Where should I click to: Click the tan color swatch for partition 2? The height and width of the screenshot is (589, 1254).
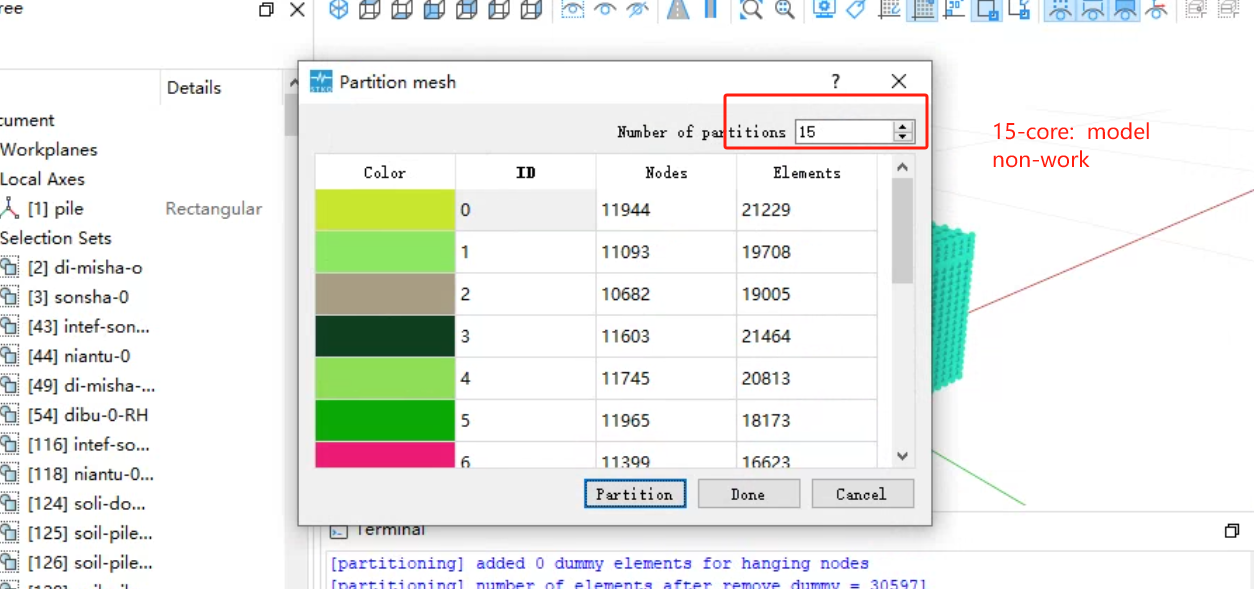(385, 294)
